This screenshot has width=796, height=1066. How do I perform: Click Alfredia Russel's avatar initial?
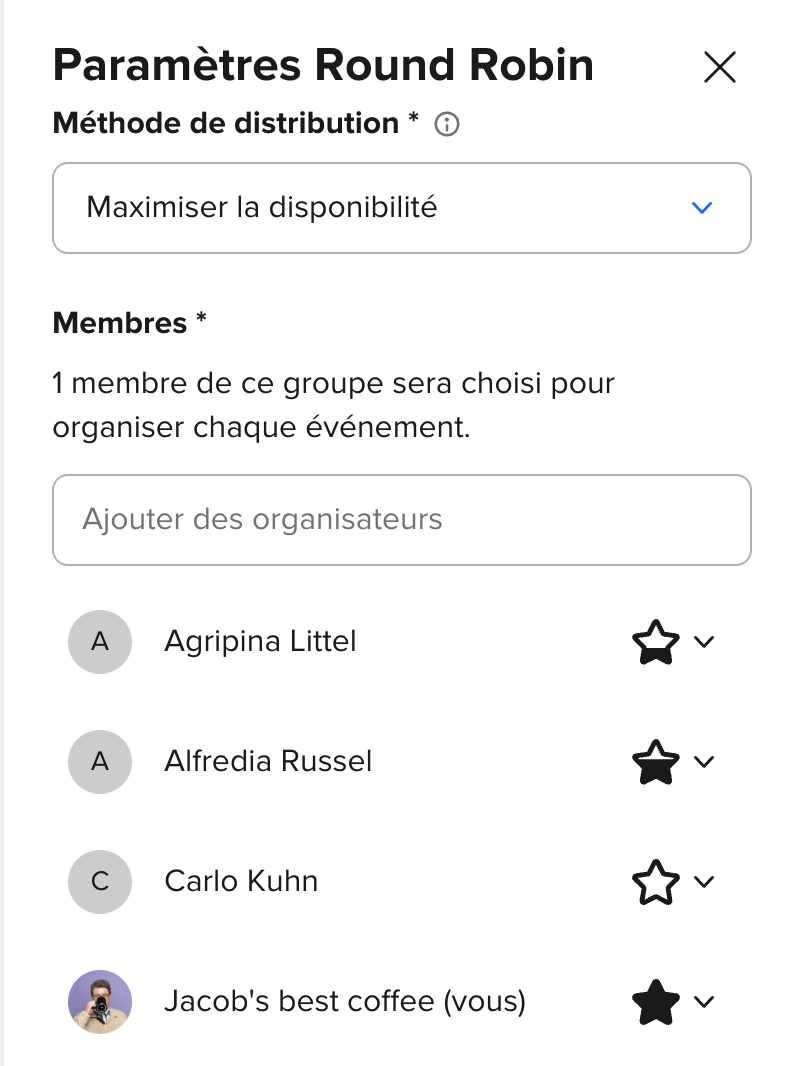click(100, 762)
